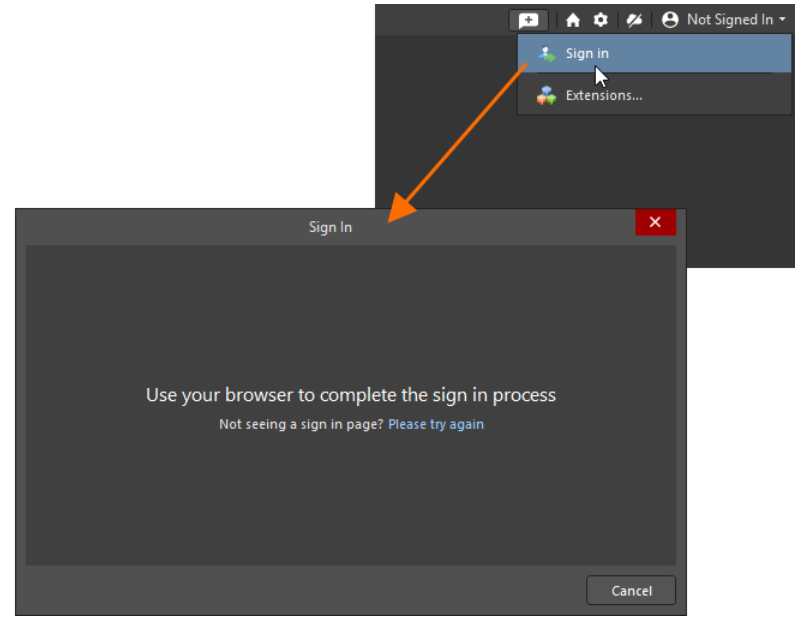Image resolution: width=798 pixels, height=622 pixels.
Task: Click the feedback speech bubble icon
Action: 527,20
